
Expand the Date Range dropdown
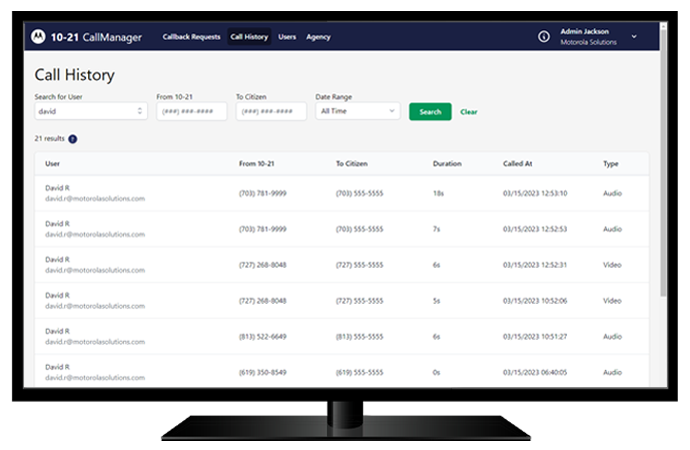[x=357, y=112]
